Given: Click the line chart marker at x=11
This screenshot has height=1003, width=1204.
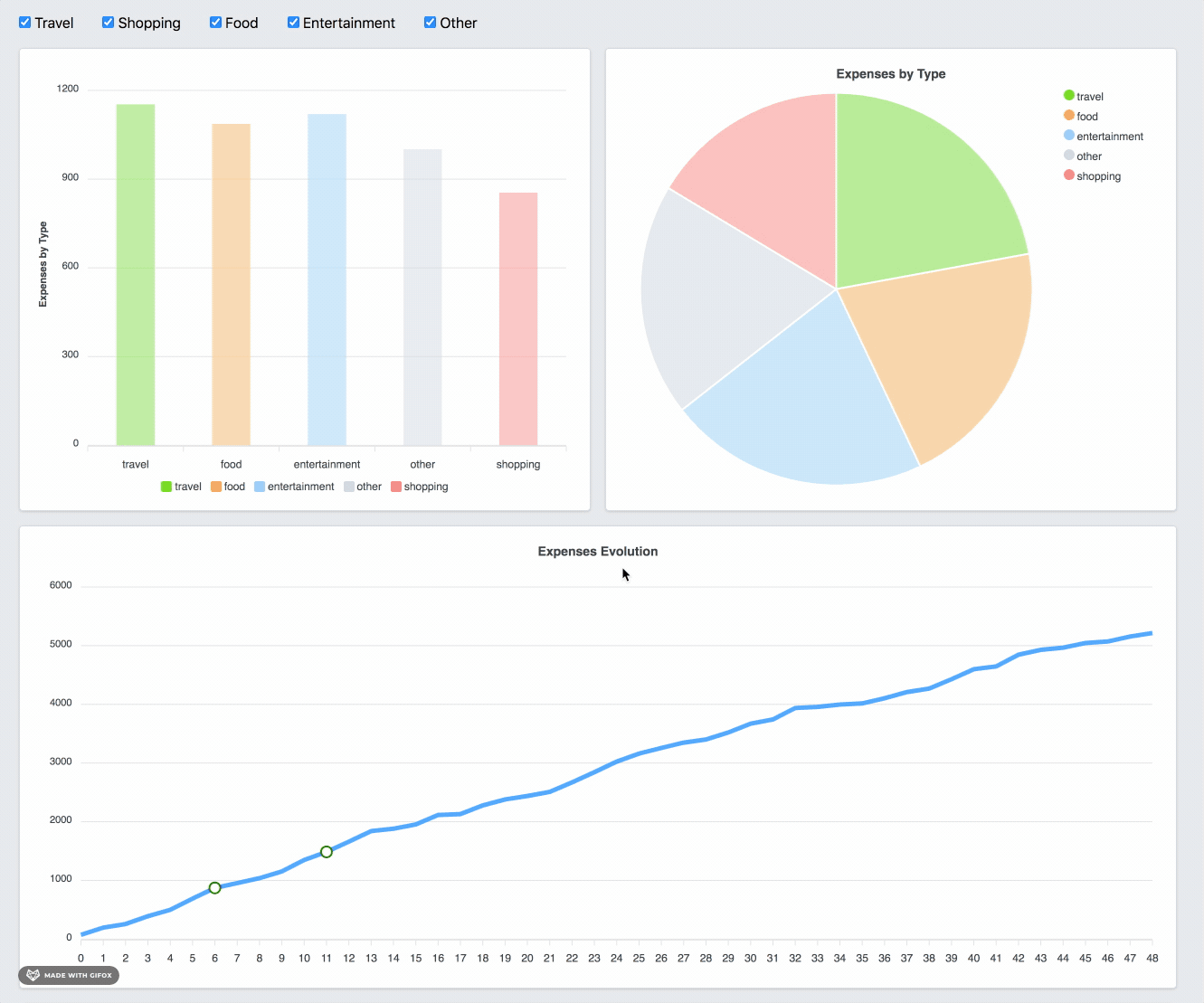Looking at the screenshot, I should click(327, 852).
